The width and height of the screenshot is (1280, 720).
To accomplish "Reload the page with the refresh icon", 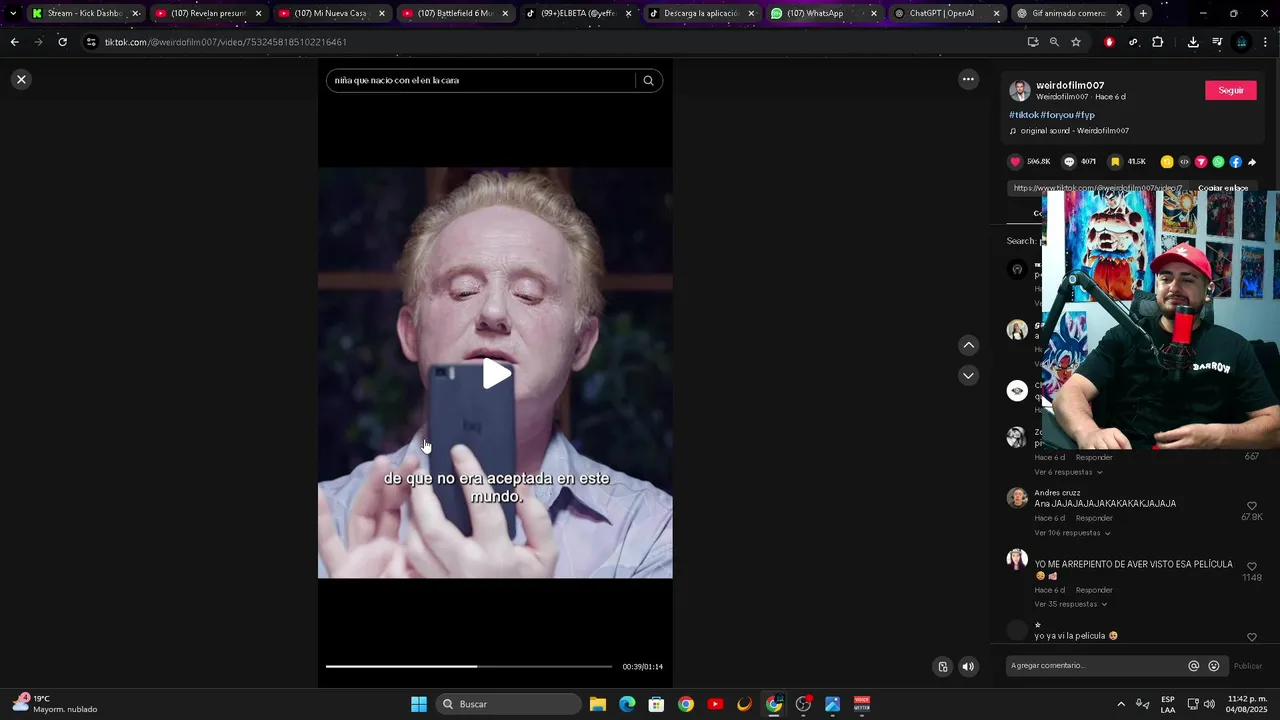I will tap(62, 42).
